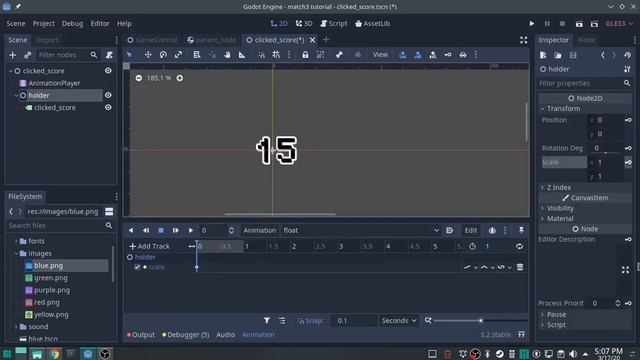Expand the bottom panel icon
This screenshot has height=360, width=640.
point(521,334)
